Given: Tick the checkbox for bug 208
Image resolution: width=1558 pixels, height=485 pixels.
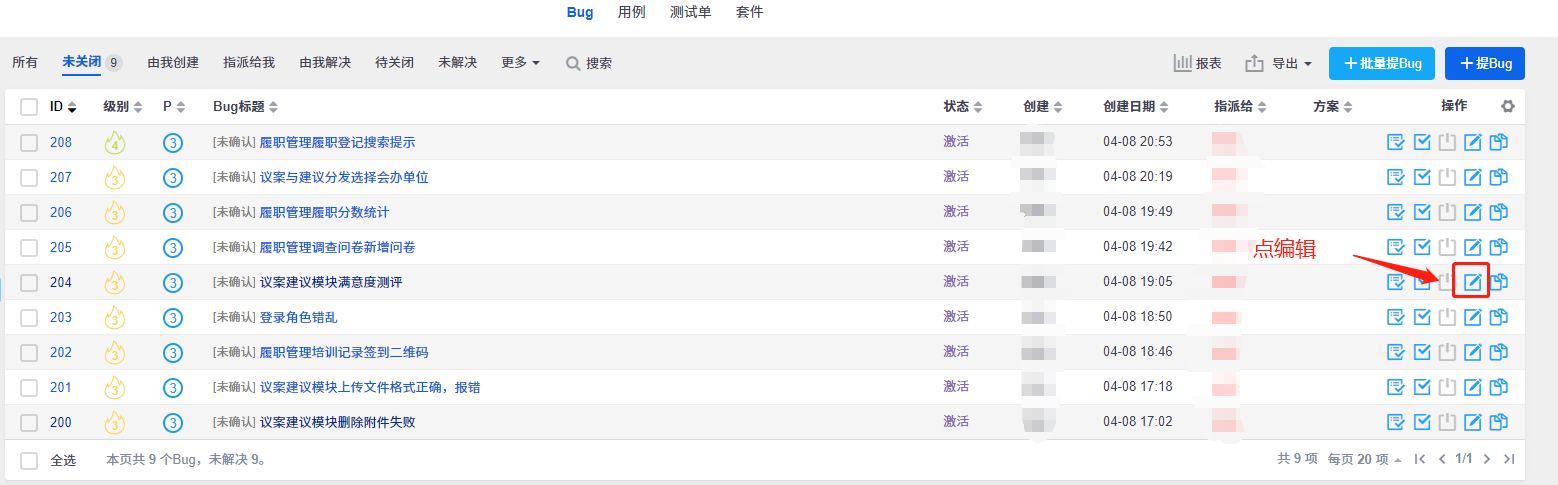Looking at the screenshot, I should 29,142.
